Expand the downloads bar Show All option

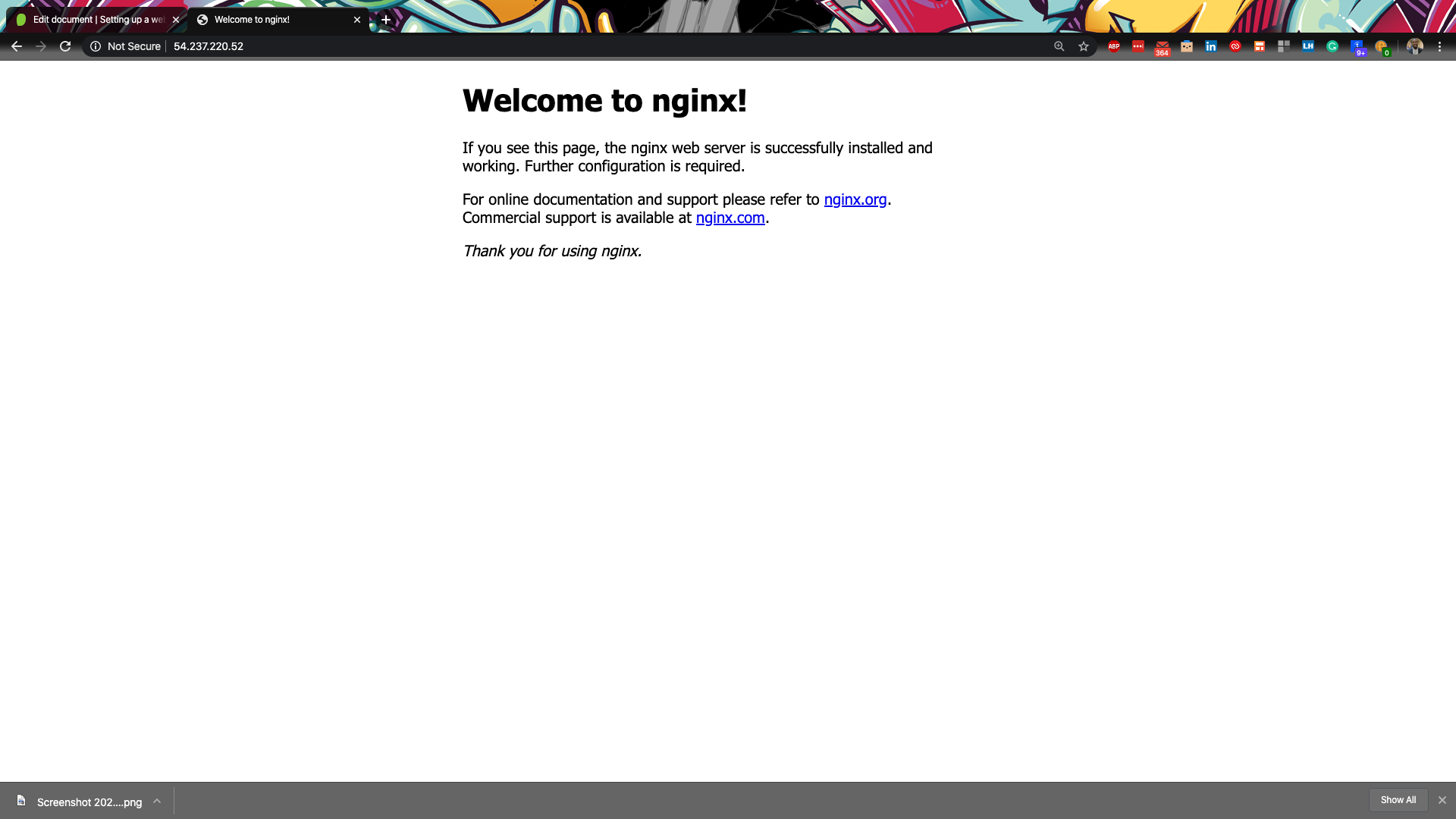[1398, 800]
